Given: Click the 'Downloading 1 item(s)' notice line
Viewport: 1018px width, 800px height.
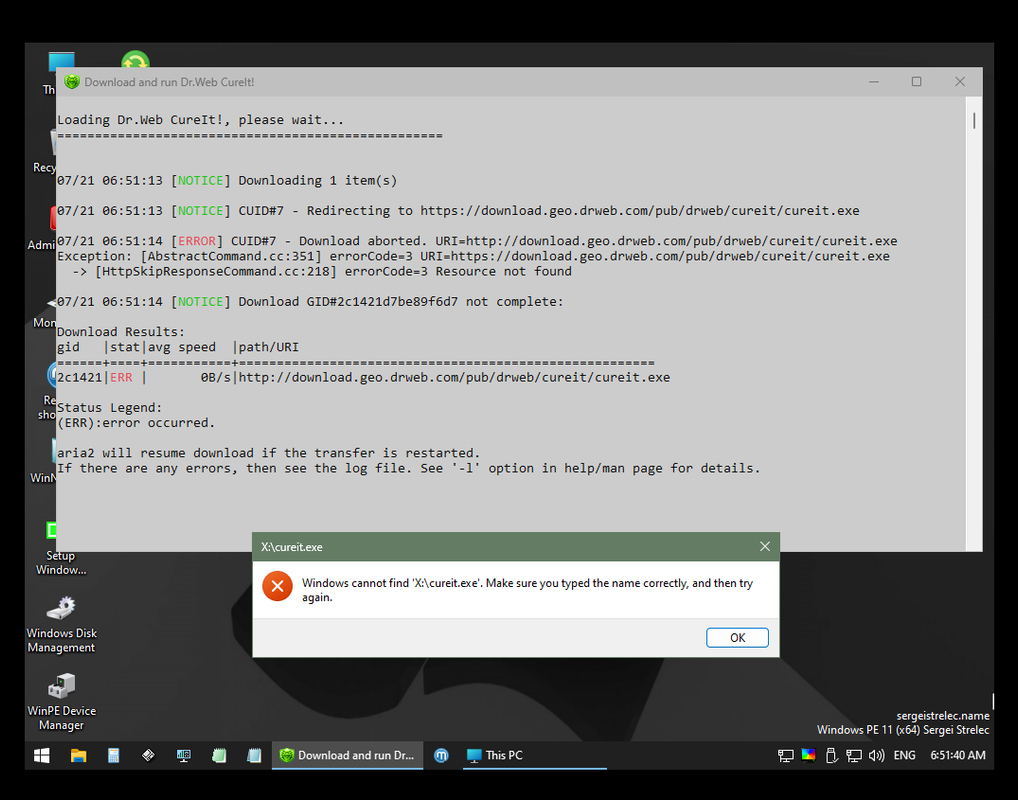Looking at the screenshot, I should pos(227,181).
